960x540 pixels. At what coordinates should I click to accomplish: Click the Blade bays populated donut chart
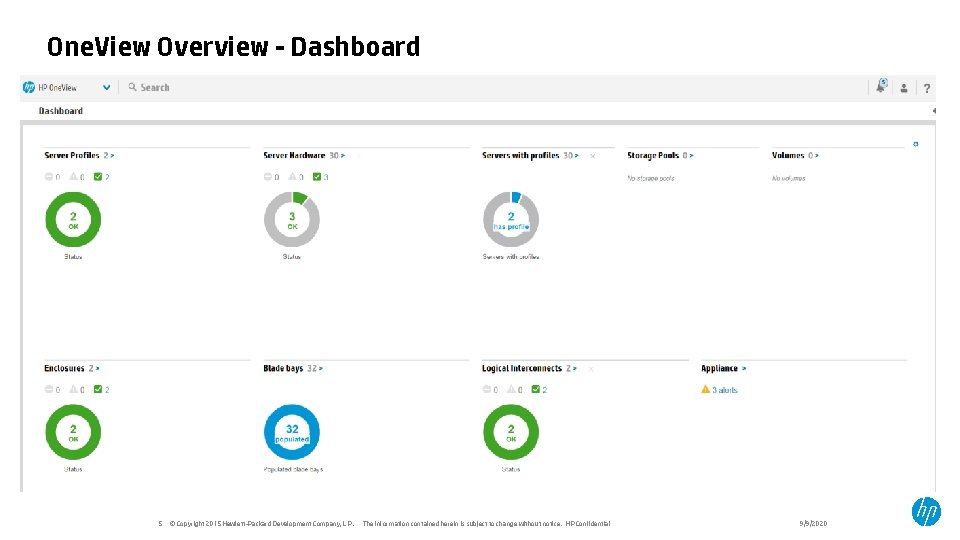point(292,432)
